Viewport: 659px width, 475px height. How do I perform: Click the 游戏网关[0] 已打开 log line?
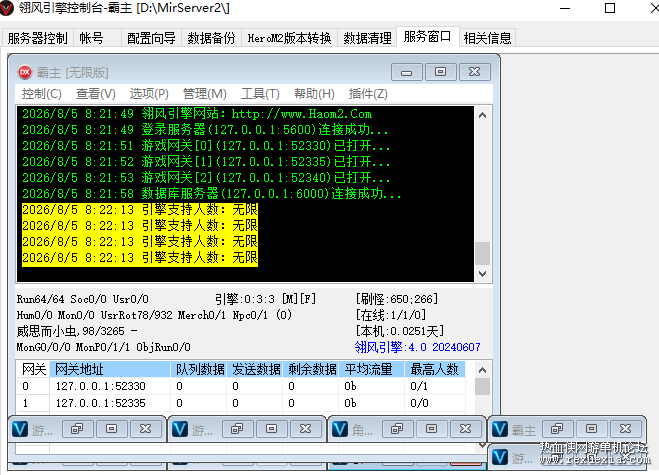coord(206,146)
